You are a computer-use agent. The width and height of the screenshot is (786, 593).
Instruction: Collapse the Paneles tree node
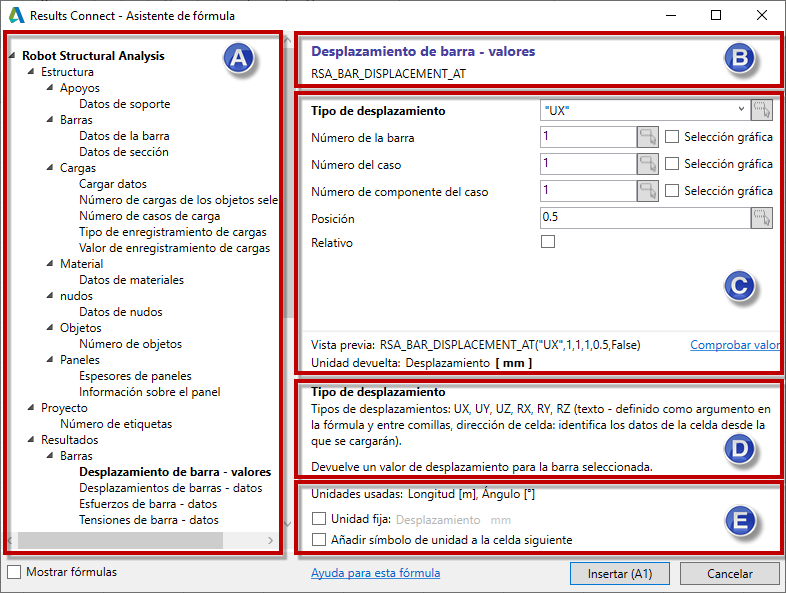(x=50, y=360)
